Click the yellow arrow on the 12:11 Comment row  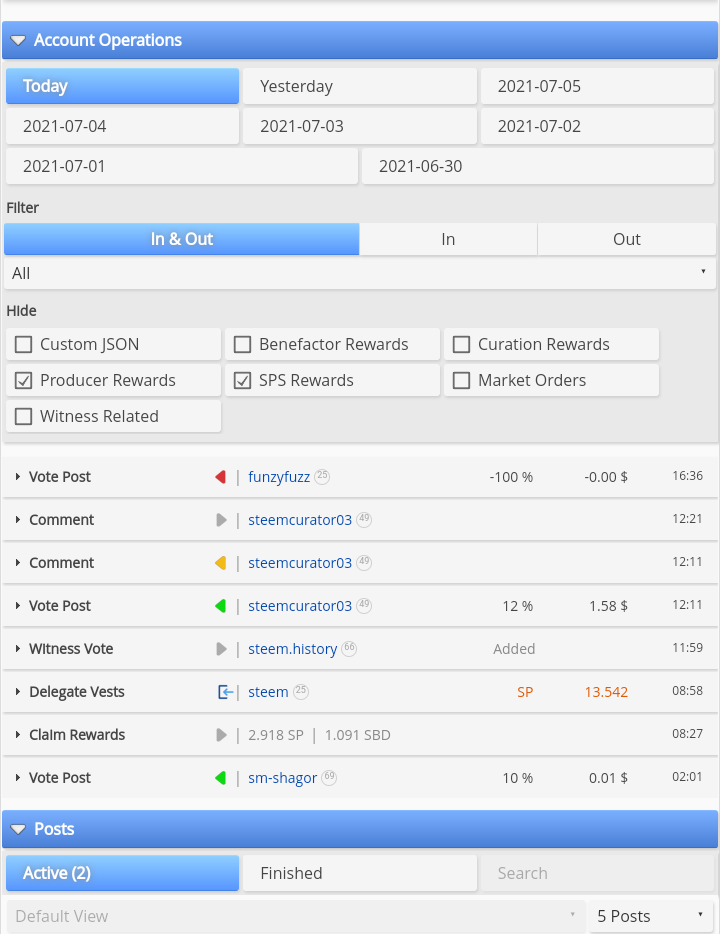pos(220,563)
